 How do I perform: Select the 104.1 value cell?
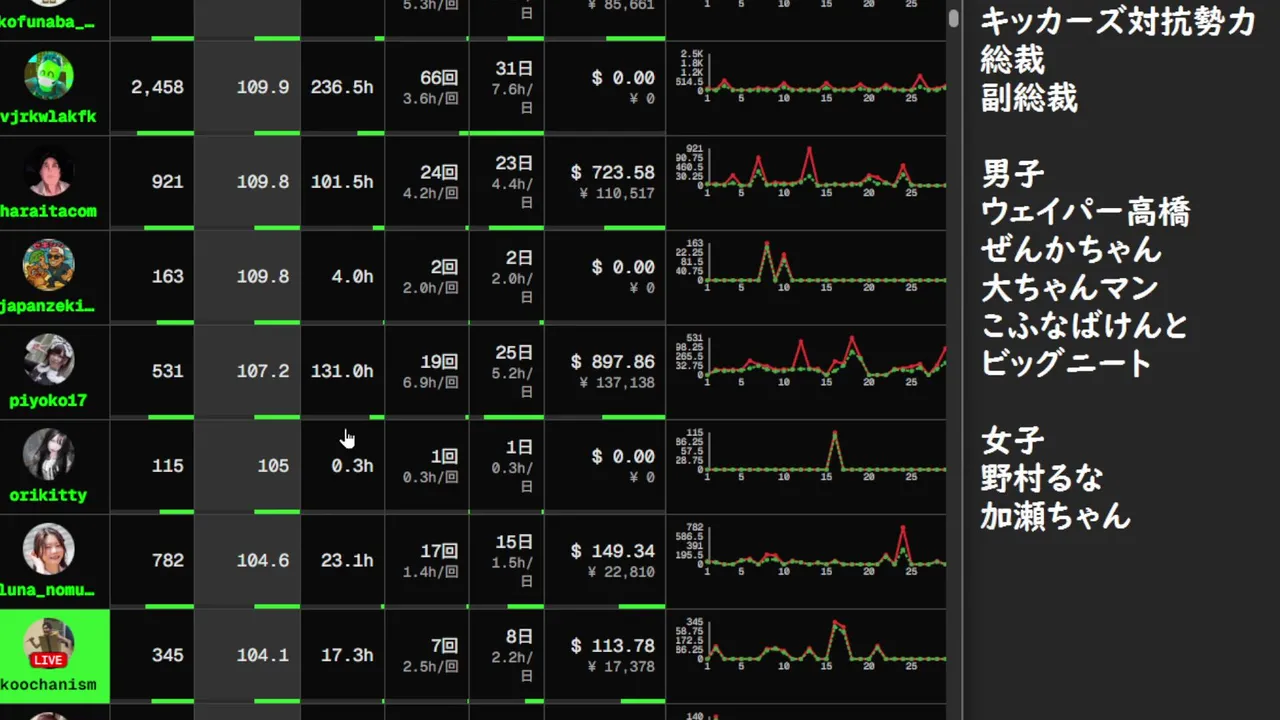pyautogui.click(x=247, y=655)
